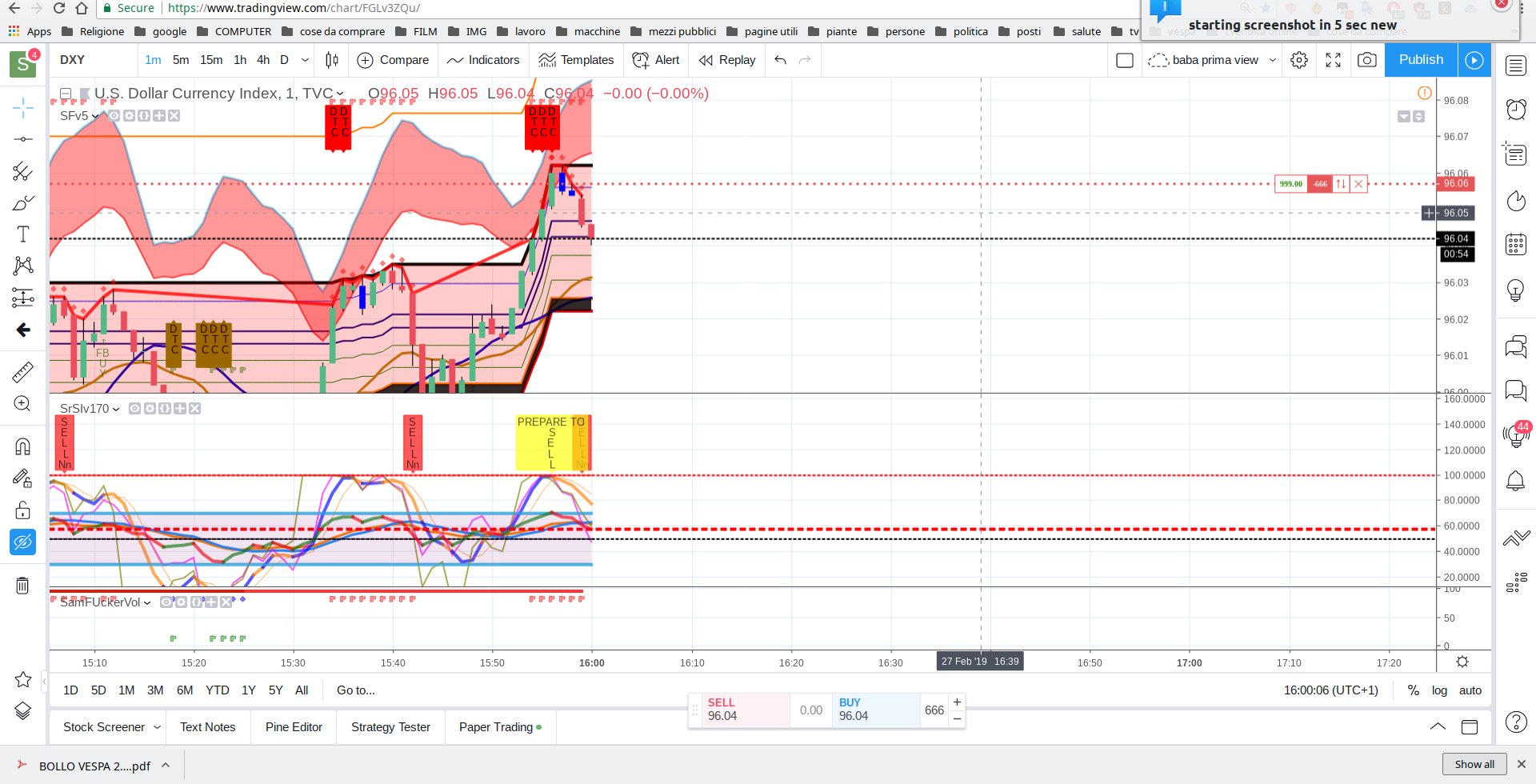Image resolution: width=1536 pixels, height=784 pixels.
Task: Open the patterns tool group
Action: [x=23, y=266]
